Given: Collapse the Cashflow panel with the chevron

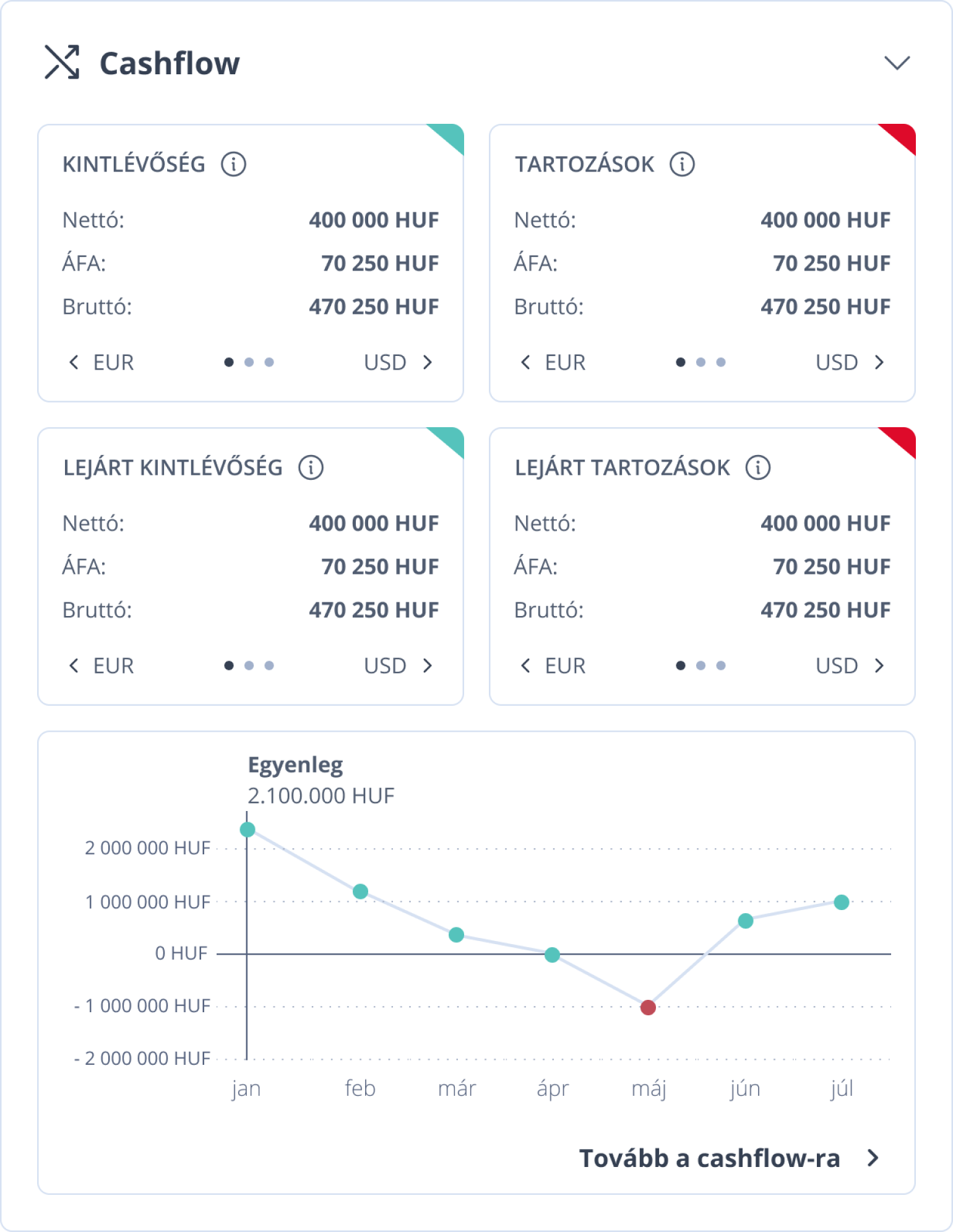Looking at the screenshot, I should [x=897, y=63].
